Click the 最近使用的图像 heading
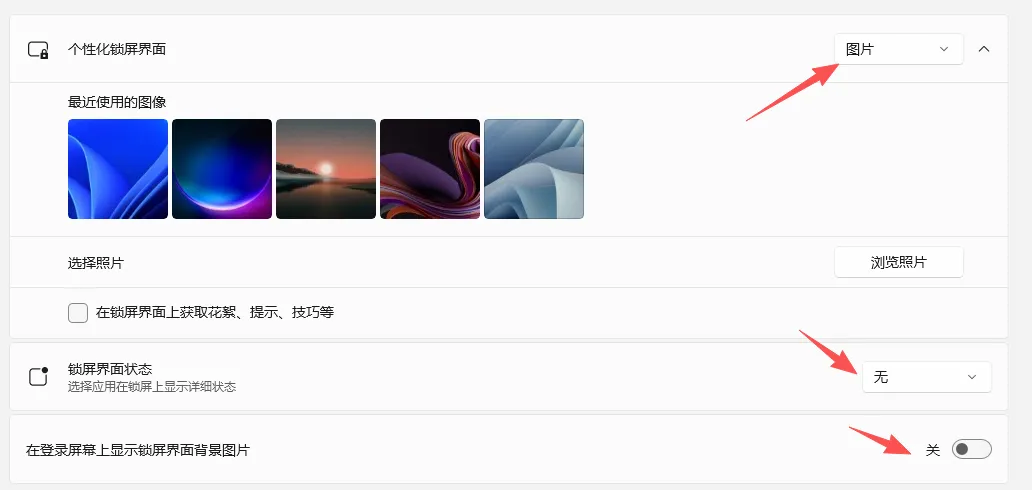Viewport: 1032px width, 490px height. click(x=117, y=102)
